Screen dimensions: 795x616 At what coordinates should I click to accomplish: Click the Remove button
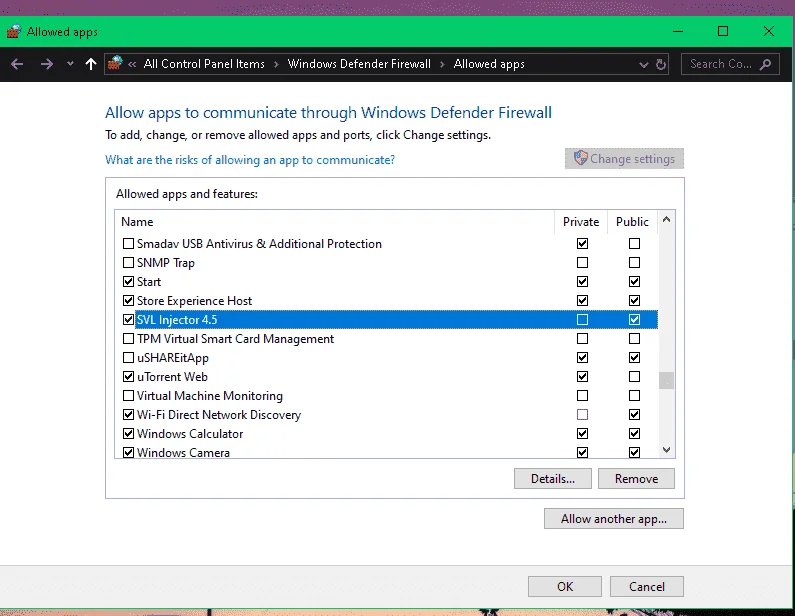[x=636, y=479]
